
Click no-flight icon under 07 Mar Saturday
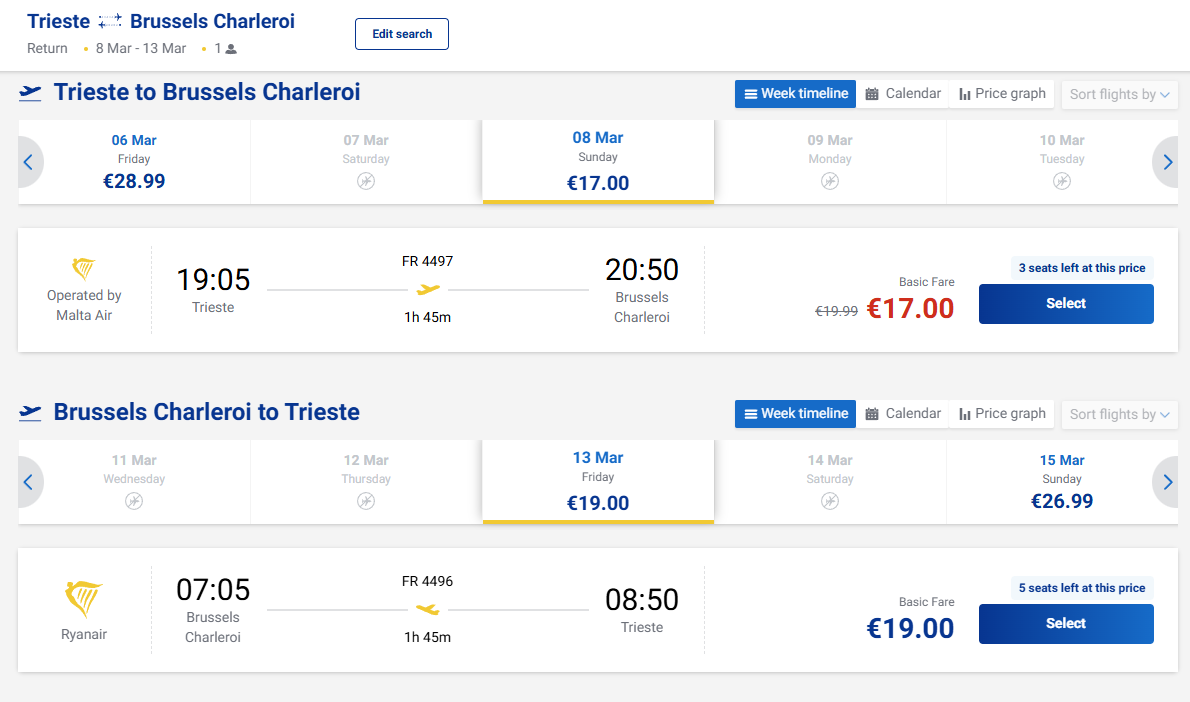click(366, 181)
